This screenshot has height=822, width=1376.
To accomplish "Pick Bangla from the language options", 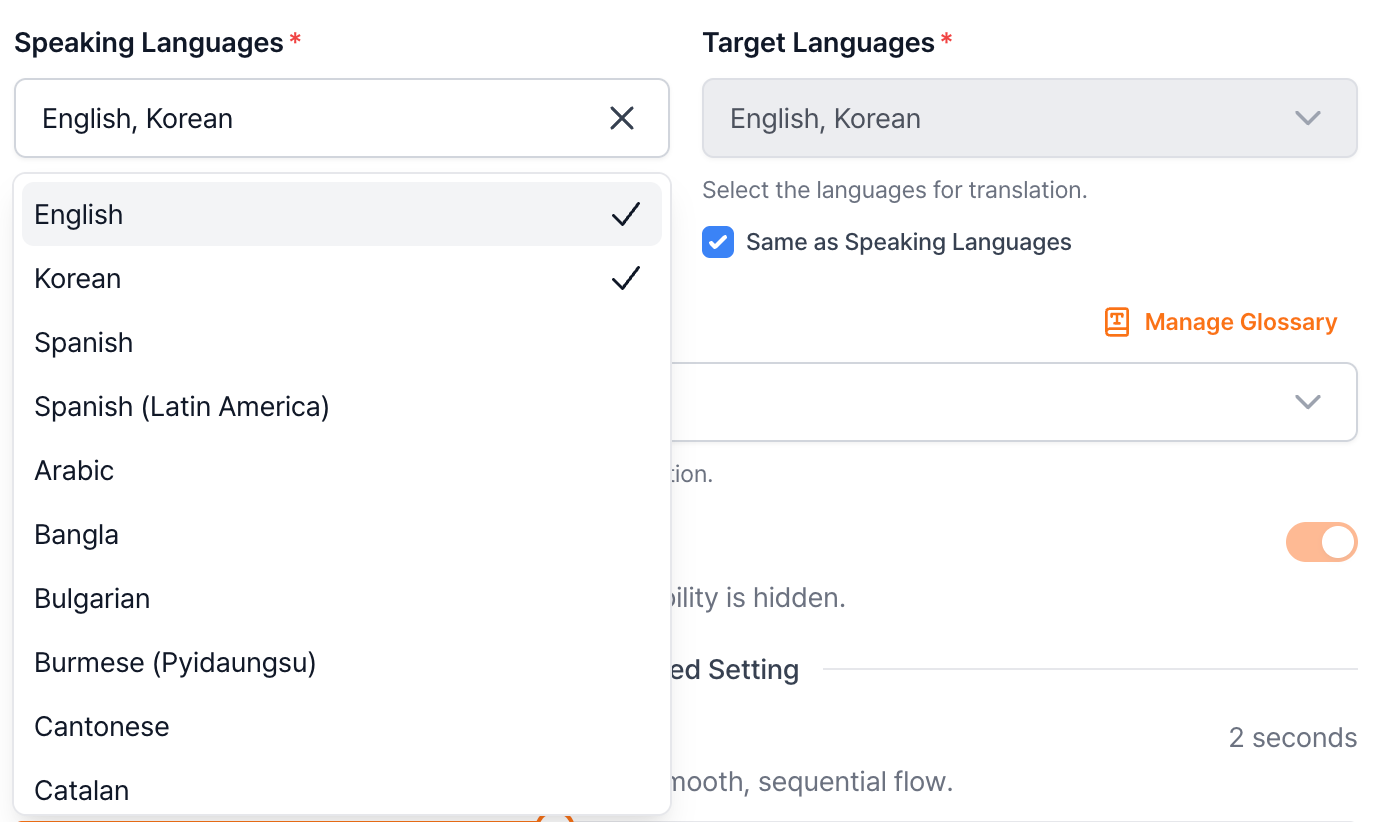I will tap(77, 535).
